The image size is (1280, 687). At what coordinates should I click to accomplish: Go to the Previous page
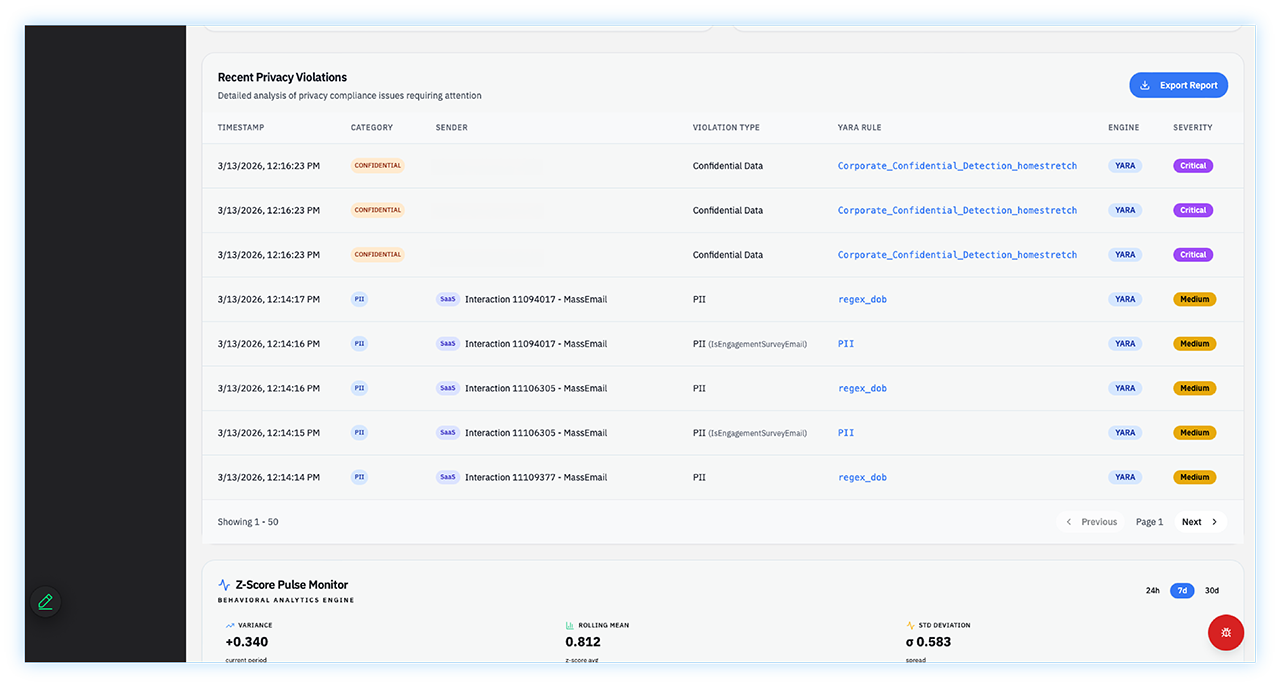point(1090,522)
